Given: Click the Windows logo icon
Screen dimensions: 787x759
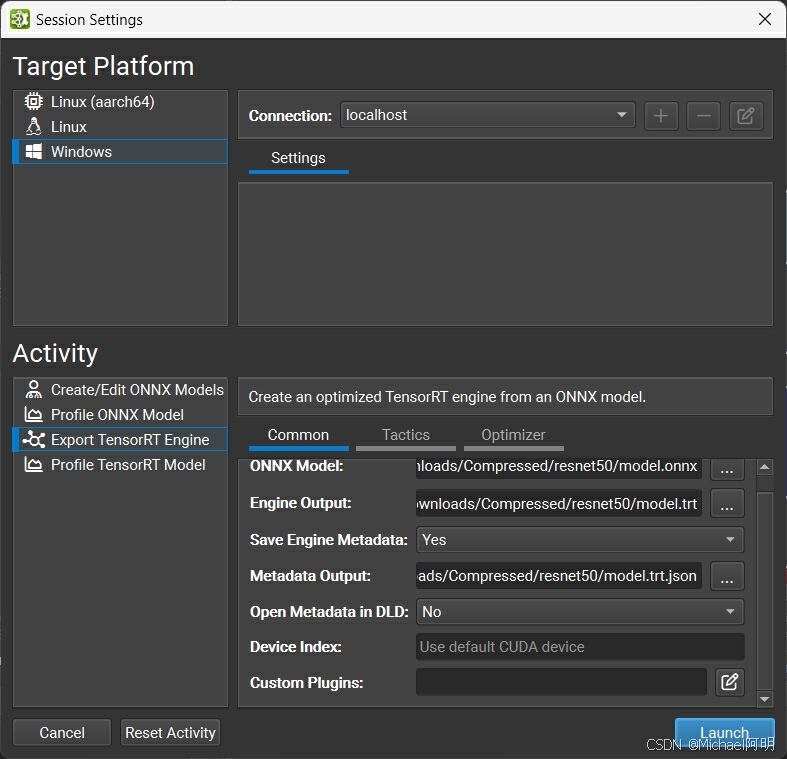Looking at the screenshot, I should tap(34, 152).
